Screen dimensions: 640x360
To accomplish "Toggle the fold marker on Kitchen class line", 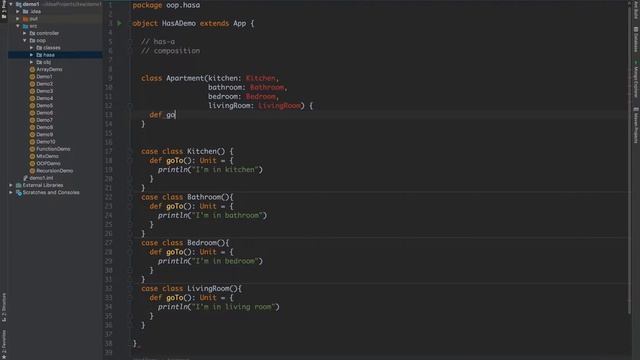I will tap(130, 151).
